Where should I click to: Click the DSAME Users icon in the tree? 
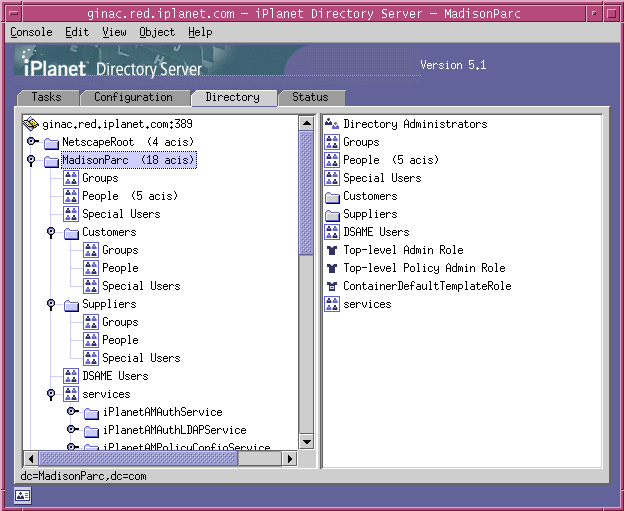tap(71, 376)
